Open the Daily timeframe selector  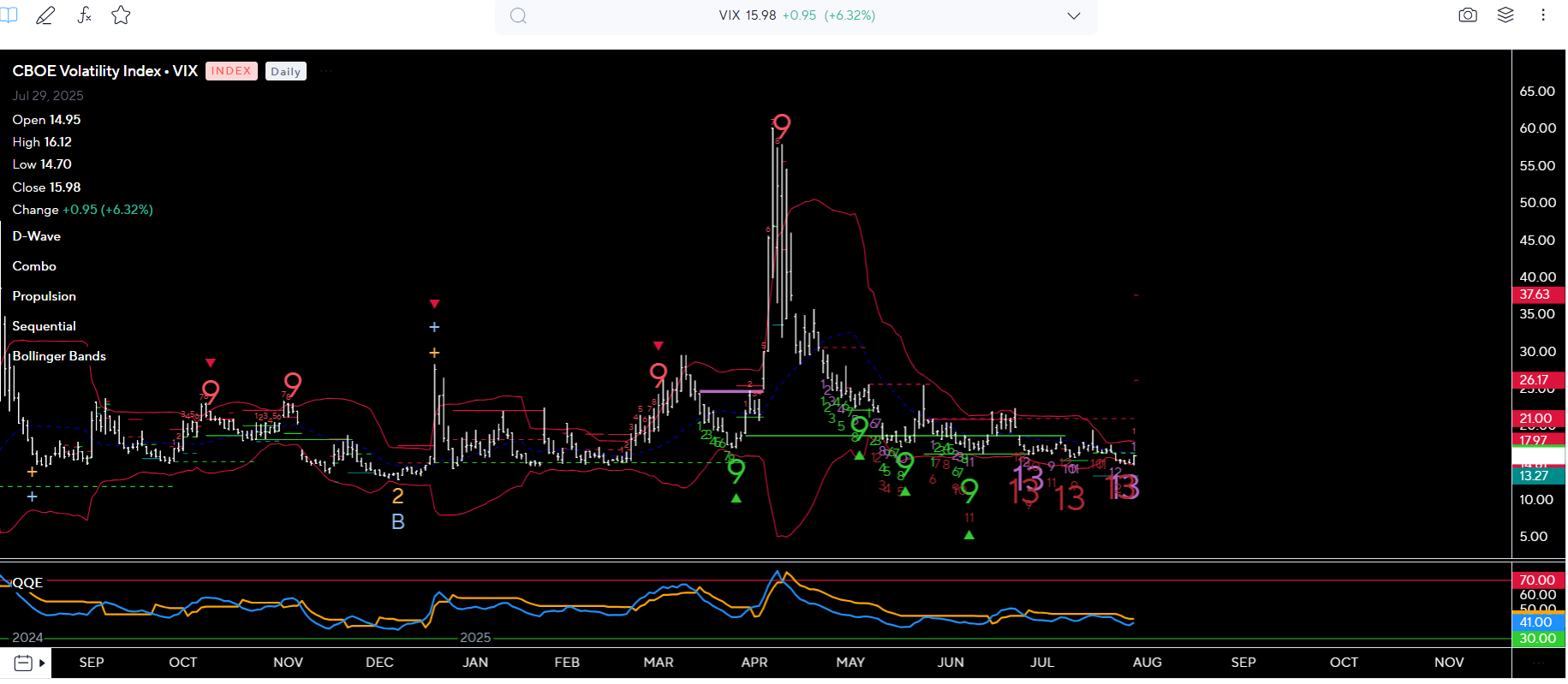285,72
